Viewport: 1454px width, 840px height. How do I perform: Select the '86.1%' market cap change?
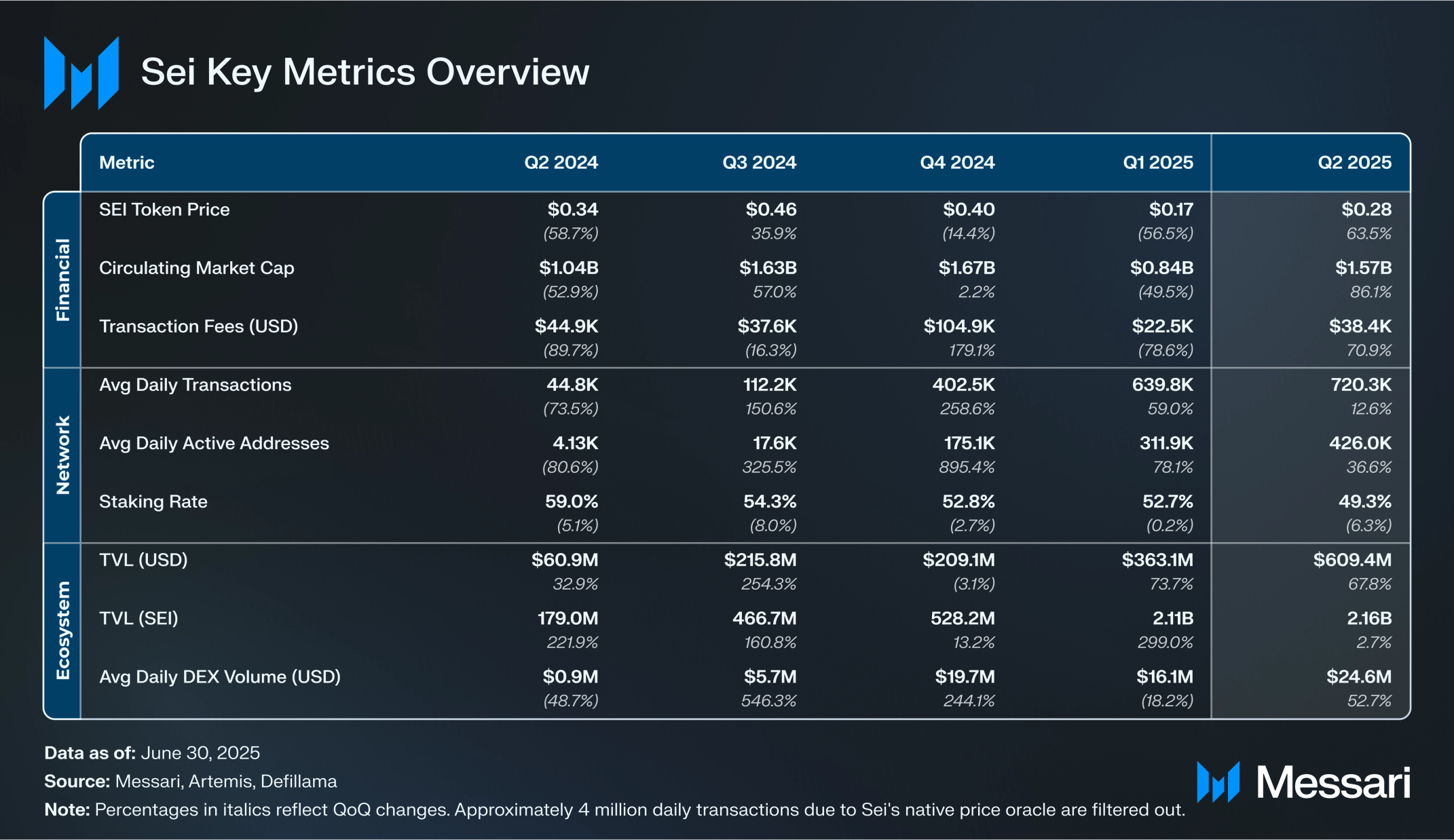point(1371,292)
